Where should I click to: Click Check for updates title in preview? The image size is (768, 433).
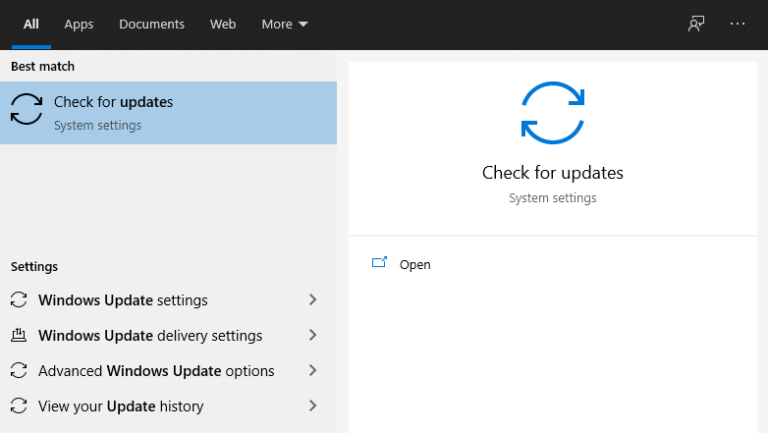(552, 173)
